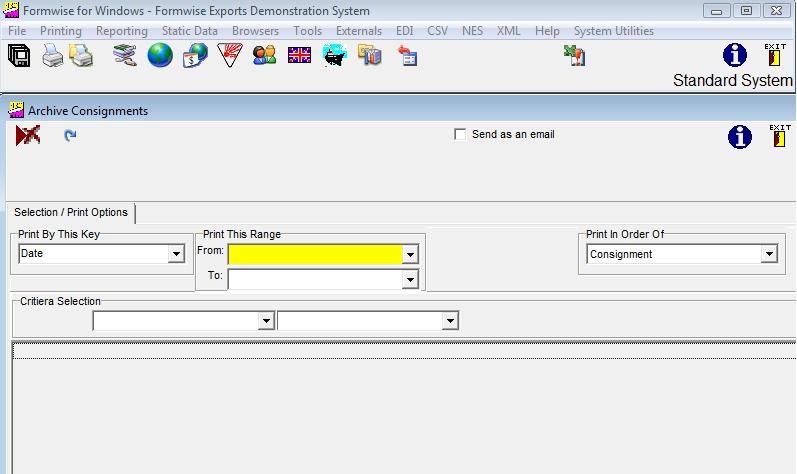Image resolution: width=797 pixels, height=474 pixels.
Task: Expand the Print By This Key dropdown
Action: click(x=176, y=255)
